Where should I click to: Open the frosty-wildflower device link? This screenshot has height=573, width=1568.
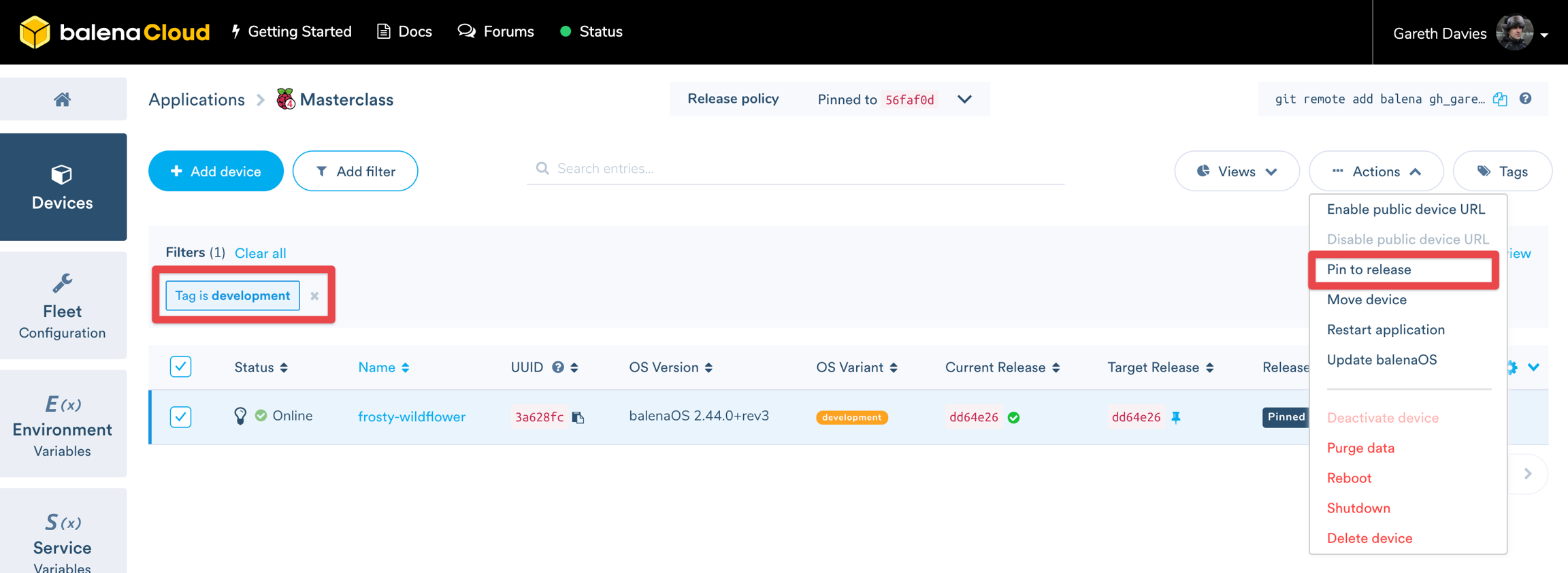pyautogui.click(x=411, y=416)
